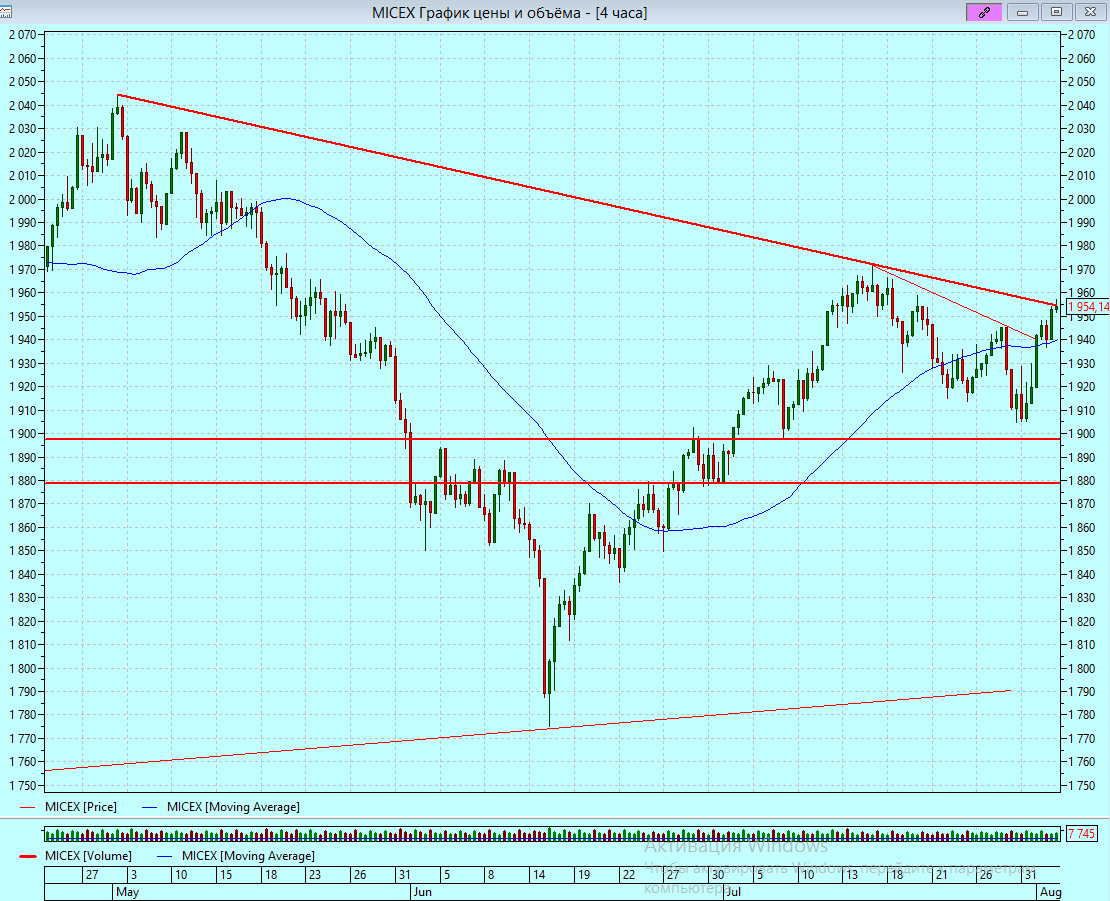Click the date label '14' on time axis

point(539,875)
